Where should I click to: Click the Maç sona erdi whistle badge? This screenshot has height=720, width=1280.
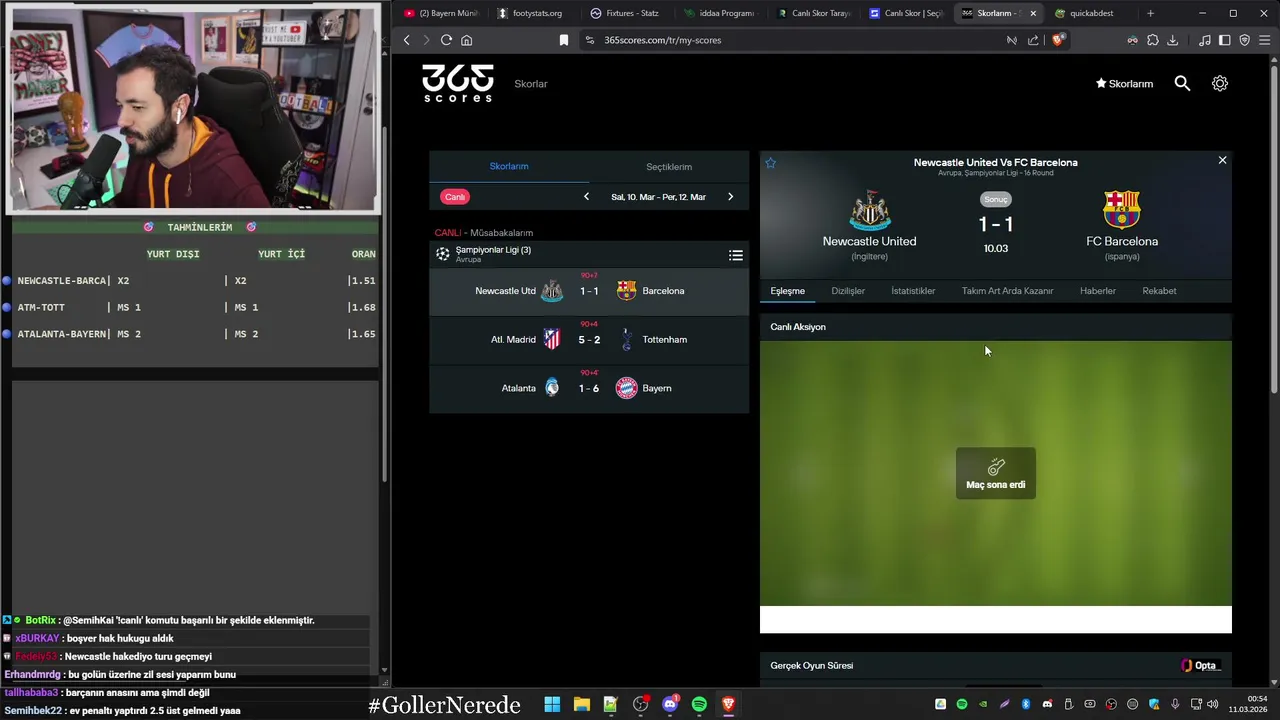pos(996,473)
